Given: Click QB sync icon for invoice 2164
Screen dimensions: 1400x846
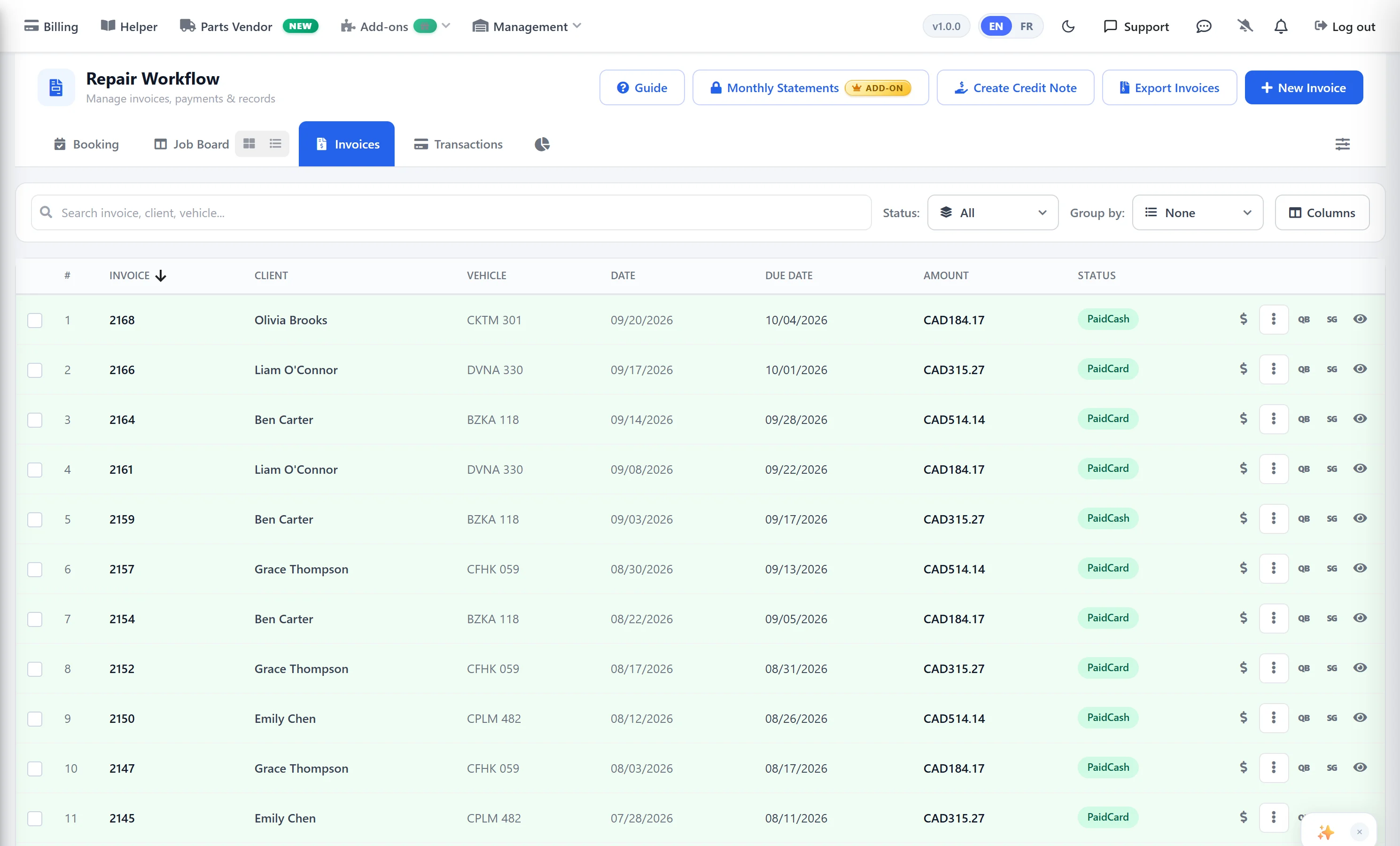Looking at the screenshot, I should pos(1303,419).
